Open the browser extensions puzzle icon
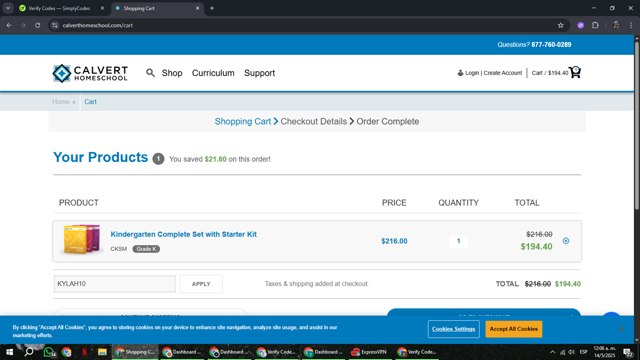This screenshot has width=640, height=360. (596, 25)
